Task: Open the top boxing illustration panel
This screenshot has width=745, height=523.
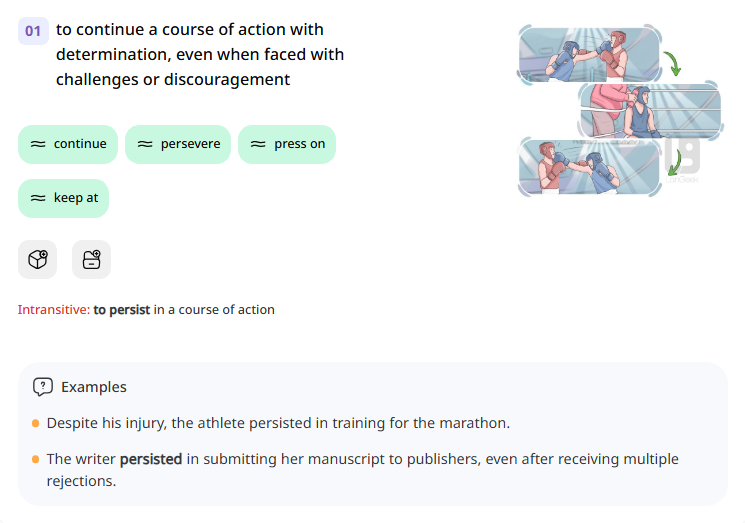Action: 588,54
